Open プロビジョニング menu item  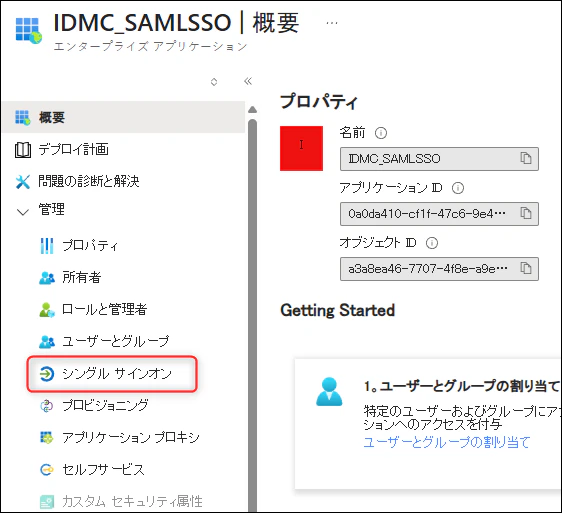105,405
